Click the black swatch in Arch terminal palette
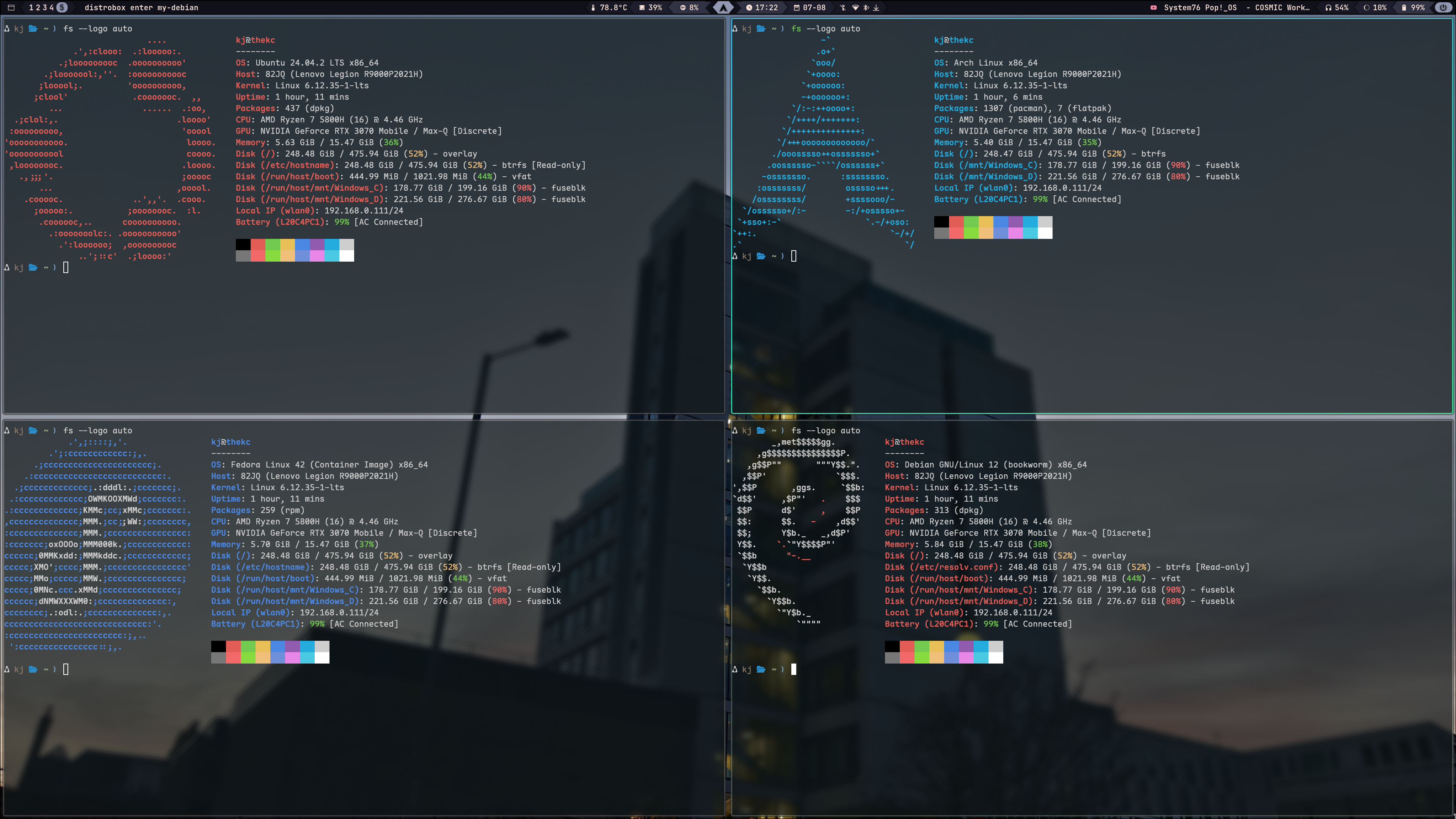The image size is (1456, 819). tap(941, 221)
